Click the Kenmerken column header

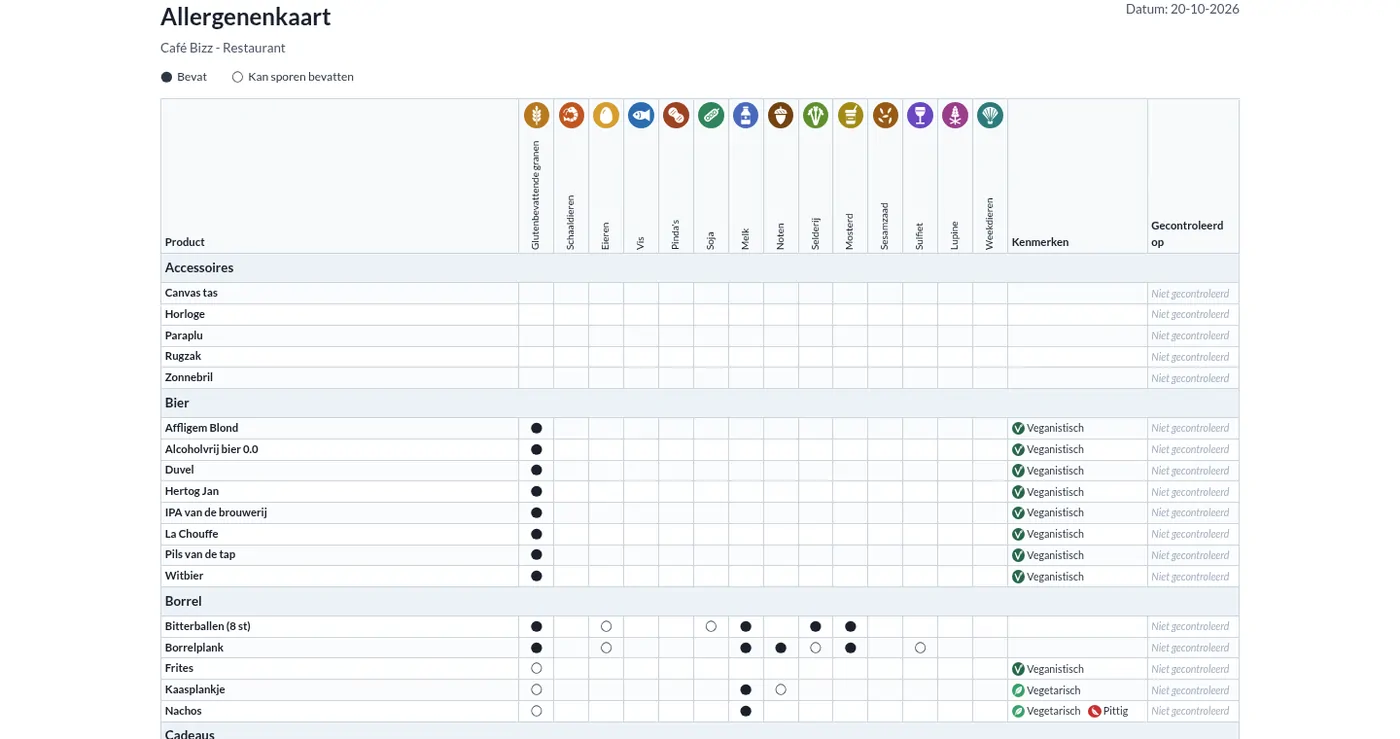1040,242
